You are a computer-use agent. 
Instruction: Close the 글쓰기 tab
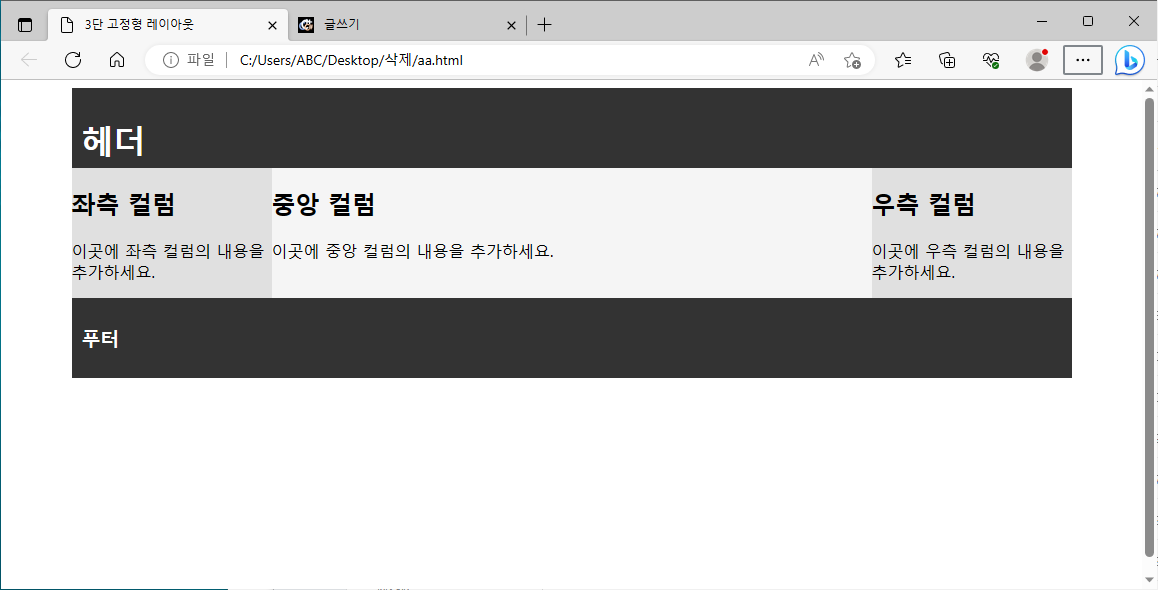coord(511,25)
